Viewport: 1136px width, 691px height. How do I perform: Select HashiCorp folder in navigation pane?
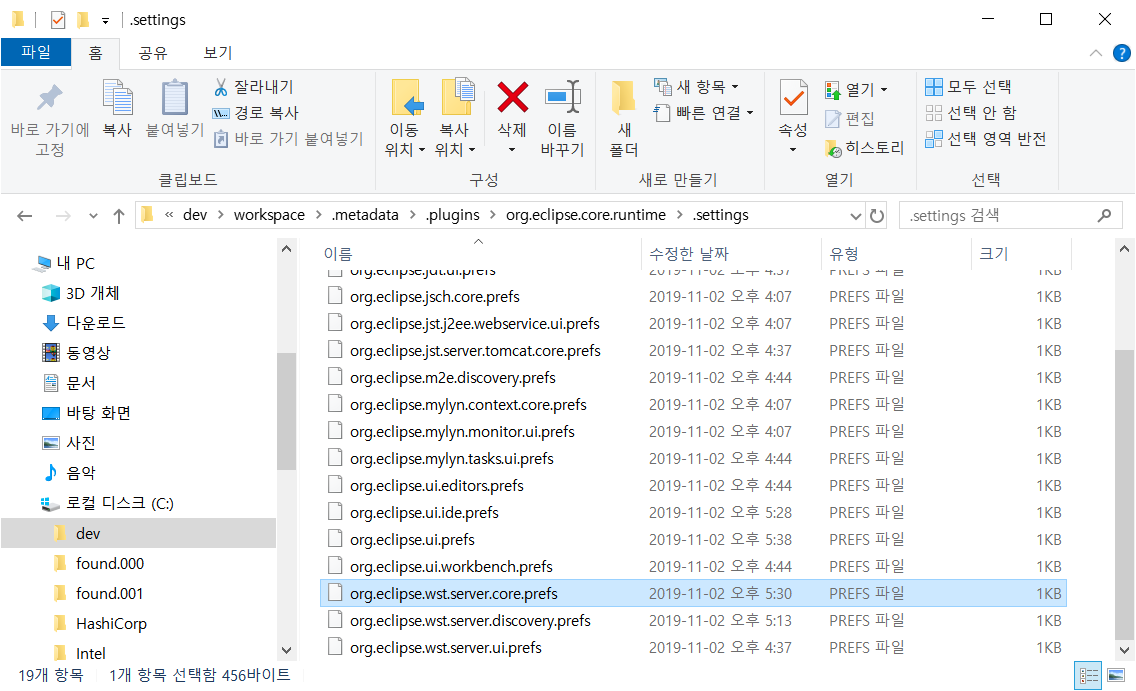101,624
